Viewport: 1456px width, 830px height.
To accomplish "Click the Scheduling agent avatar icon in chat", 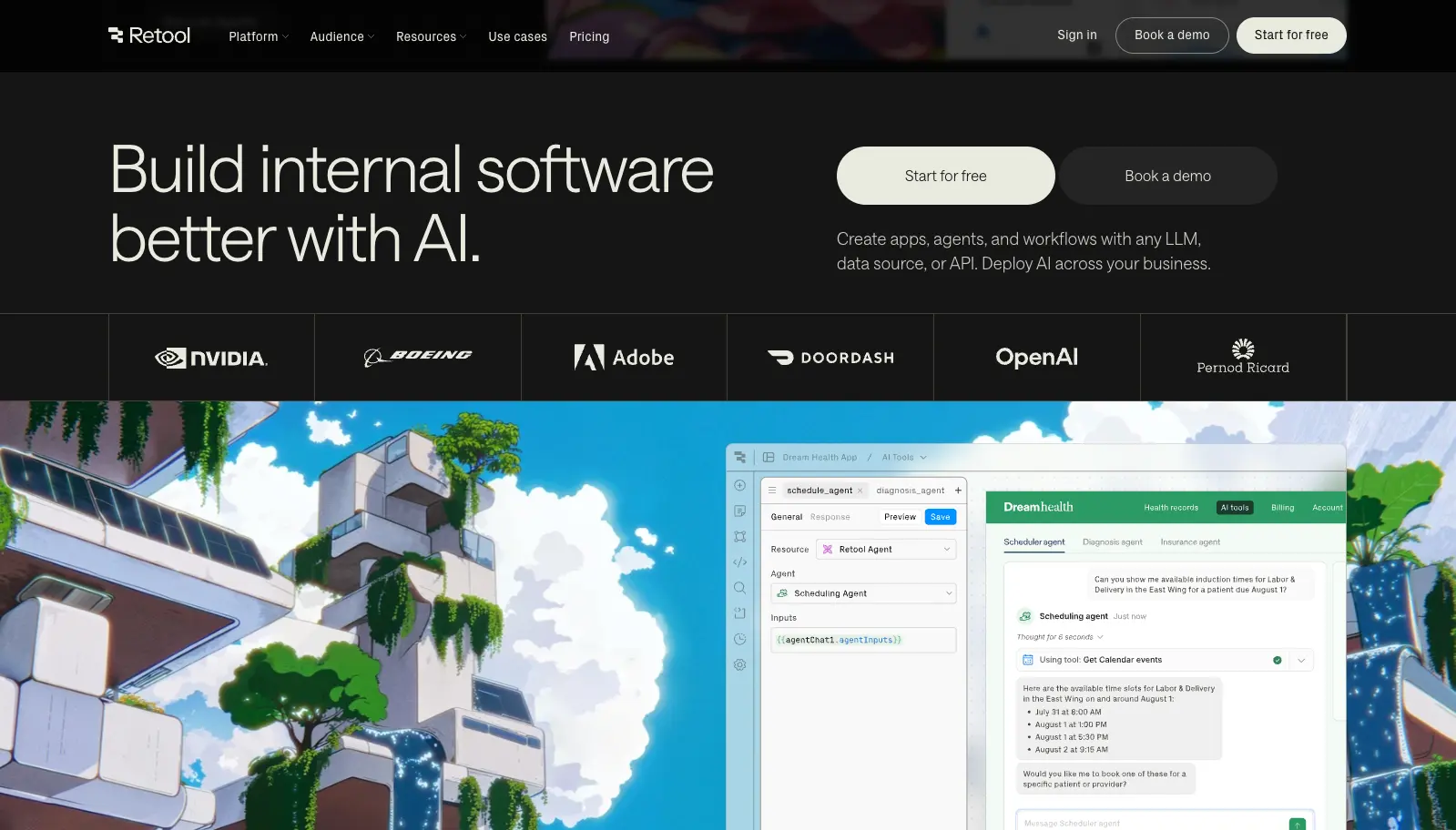I will [1024, 616].
